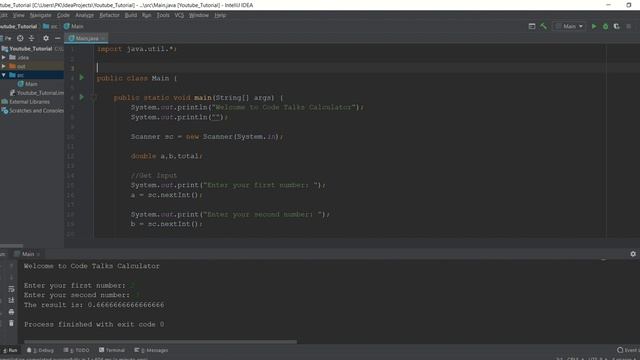640x360 pixels.
Task: Open Run tool window settings gear
Action: [x=633, y=254]
